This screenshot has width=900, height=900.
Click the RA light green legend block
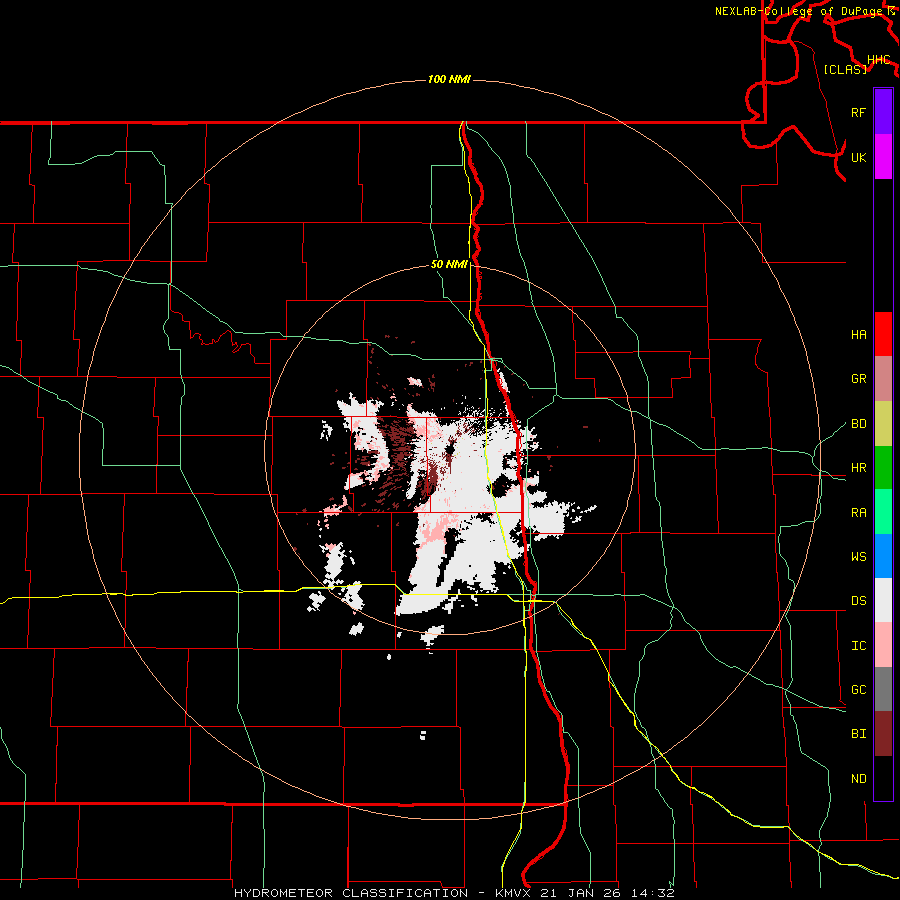[x=883, y=511]
